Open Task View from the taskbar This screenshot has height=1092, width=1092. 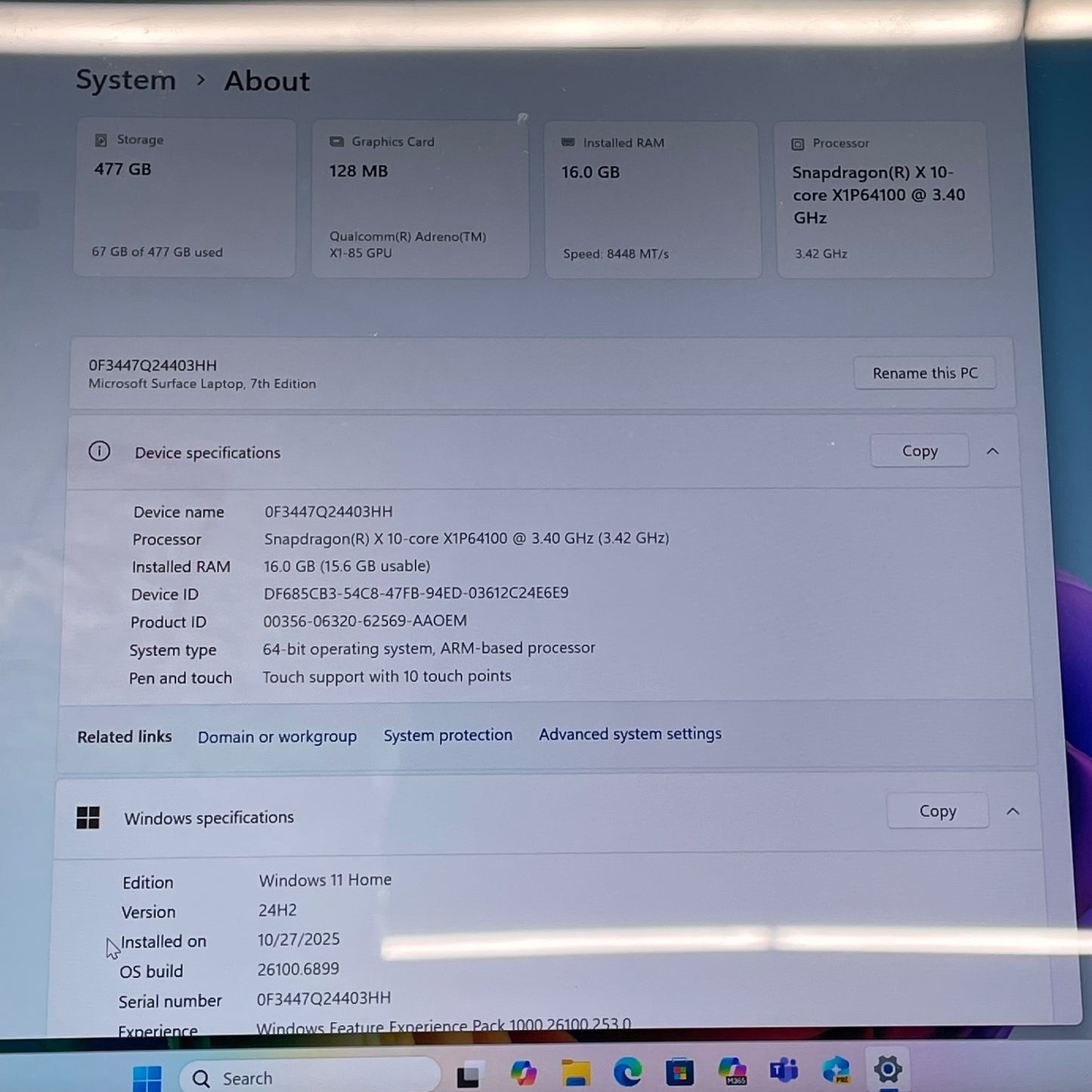coord(469,1074)
